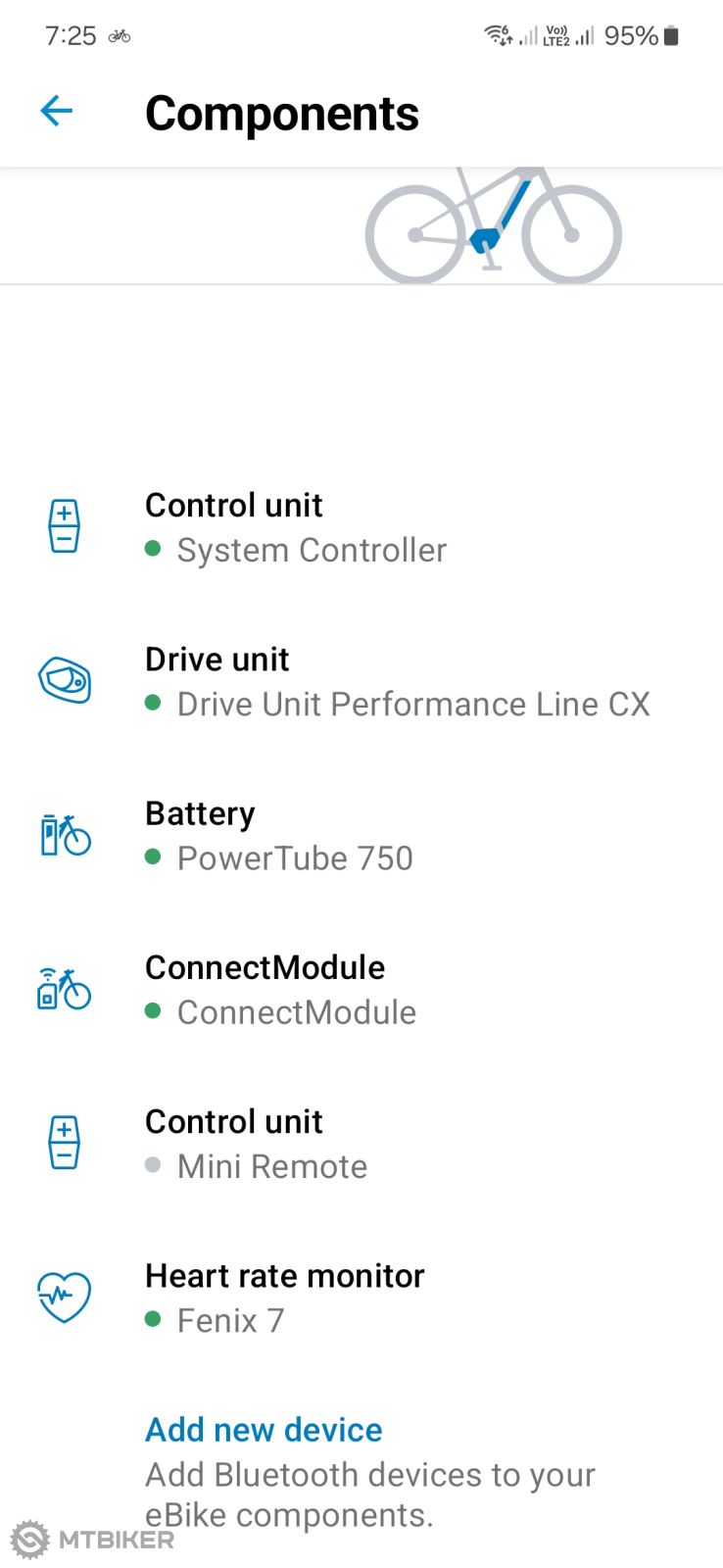Screen dimensions: 723x1568
Task: Tap the Battery bike icon
Action: 65,835
